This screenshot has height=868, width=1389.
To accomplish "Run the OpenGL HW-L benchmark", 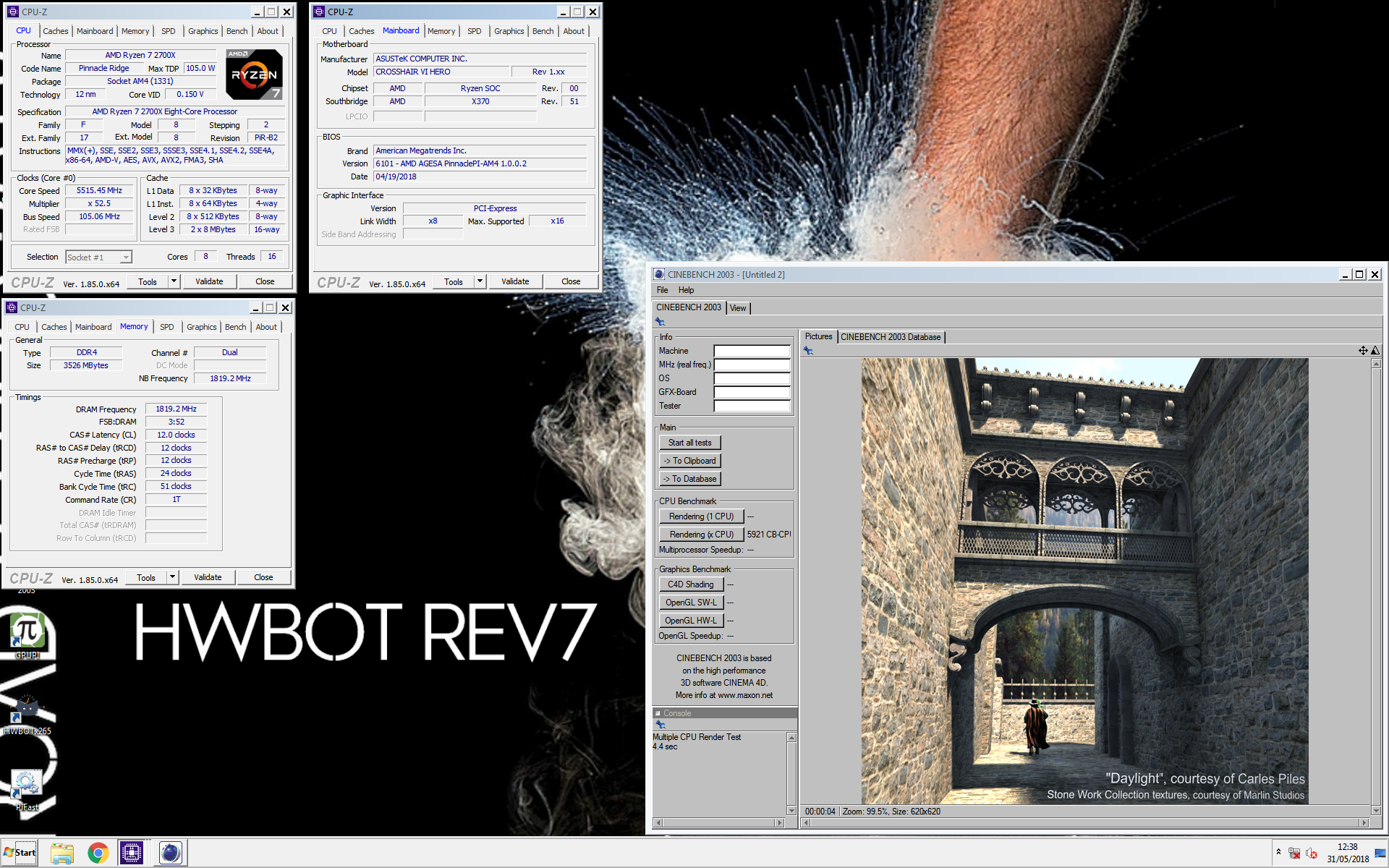I will point(690,621).
